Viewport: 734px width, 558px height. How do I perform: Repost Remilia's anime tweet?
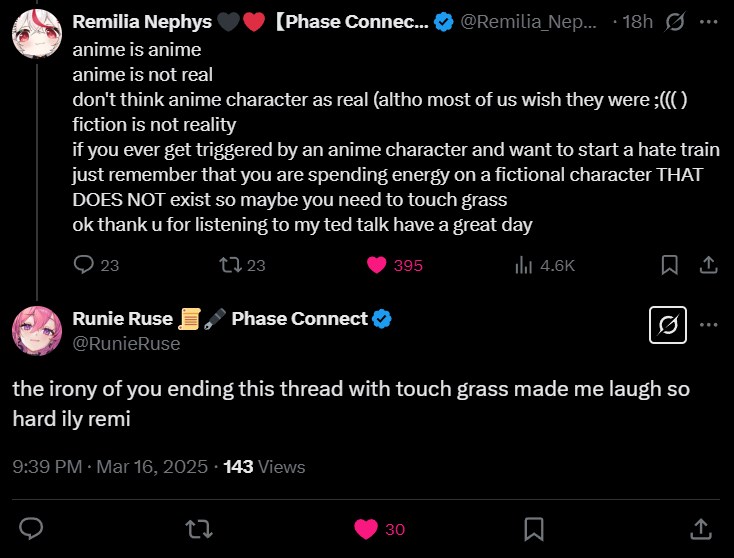(x=230, y=265)
